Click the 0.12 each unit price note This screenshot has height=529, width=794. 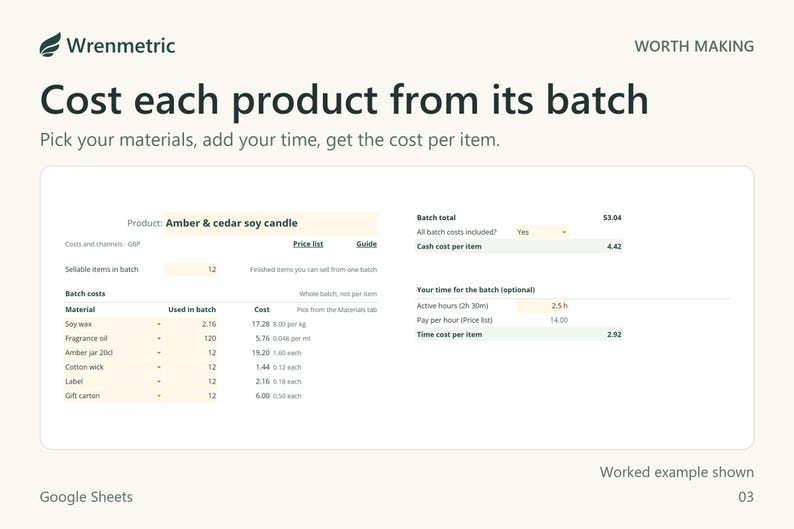point(287,368)
